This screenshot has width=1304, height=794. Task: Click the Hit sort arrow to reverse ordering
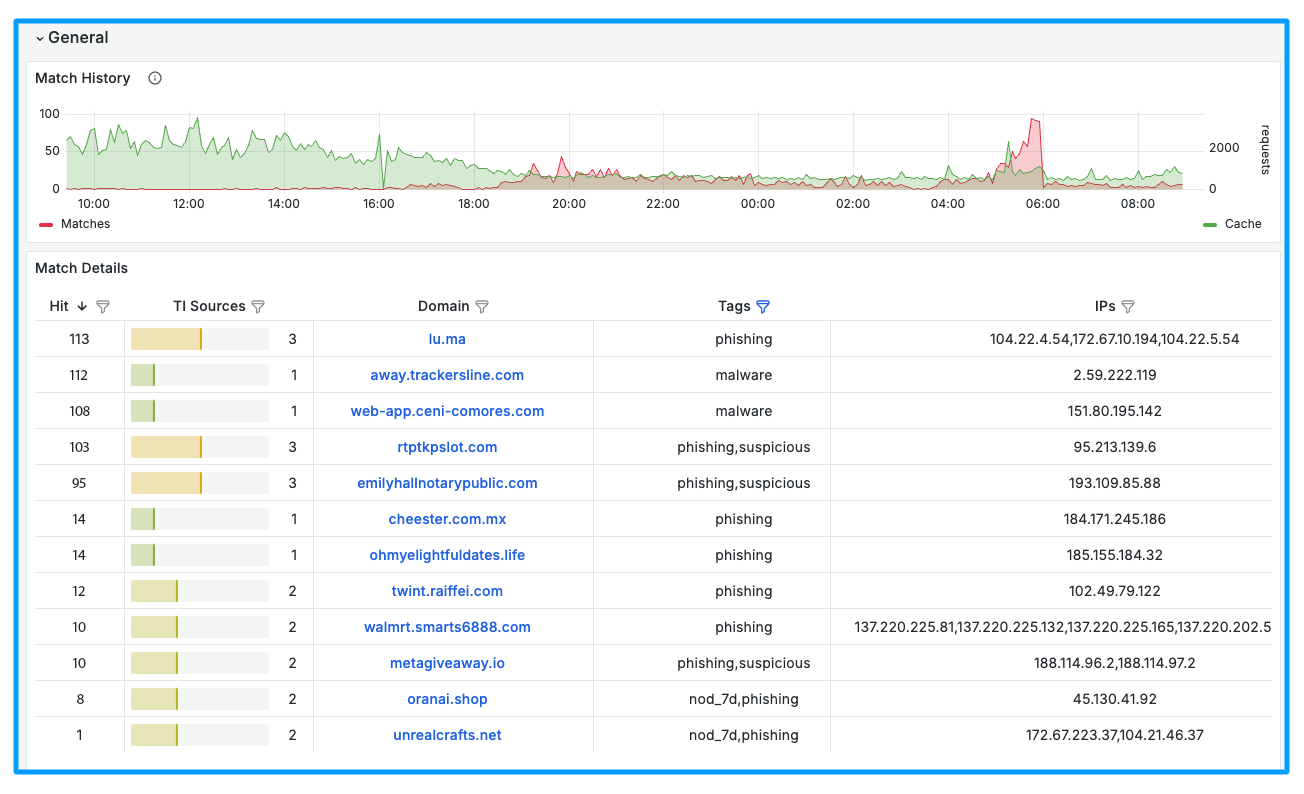(x=83, y=307)
